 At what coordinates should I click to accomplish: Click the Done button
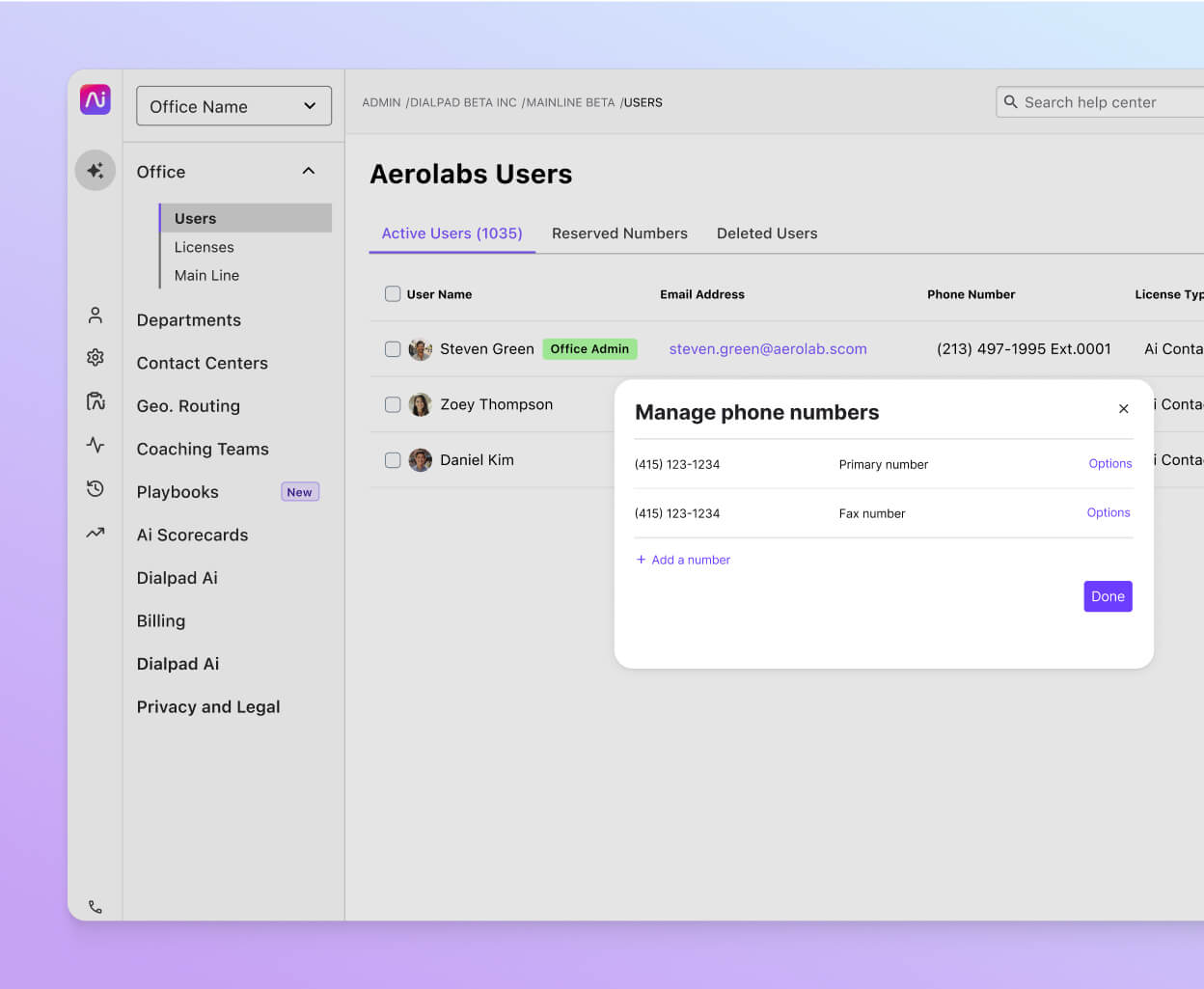click(1108, 596)
